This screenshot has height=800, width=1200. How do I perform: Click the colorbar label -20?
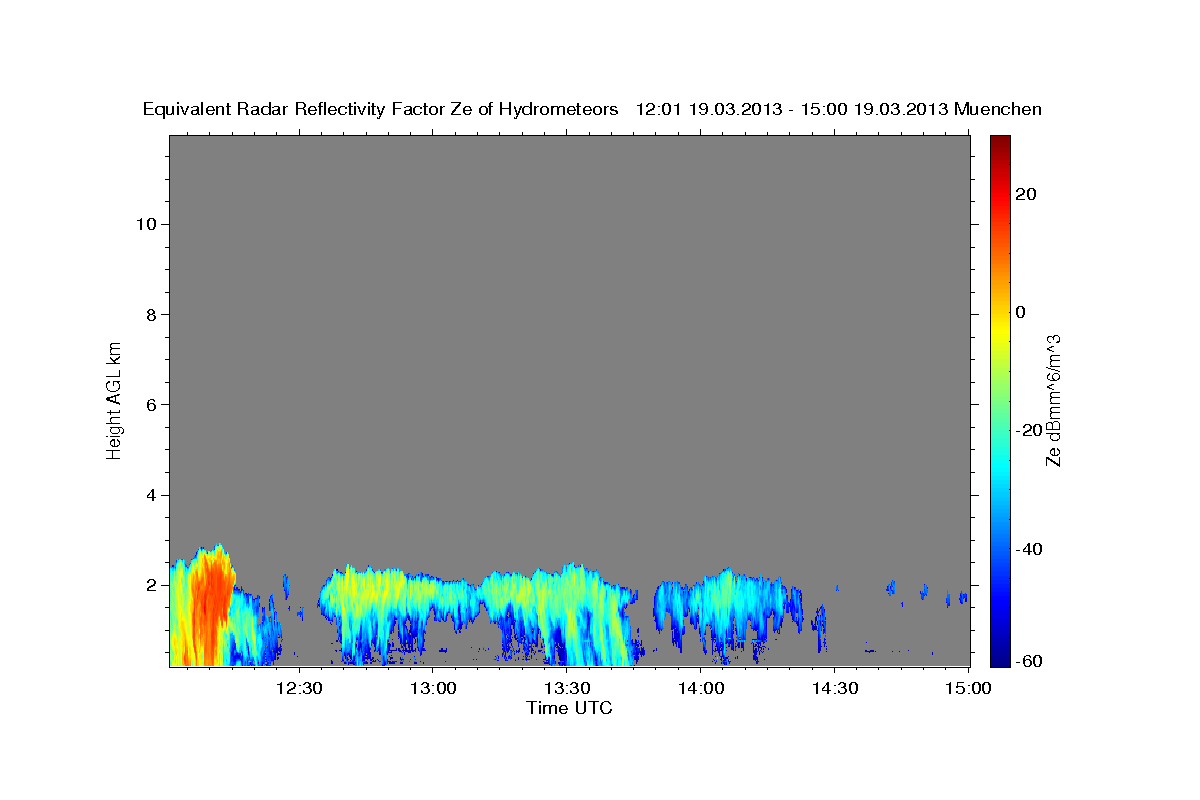pos(1027,430)
